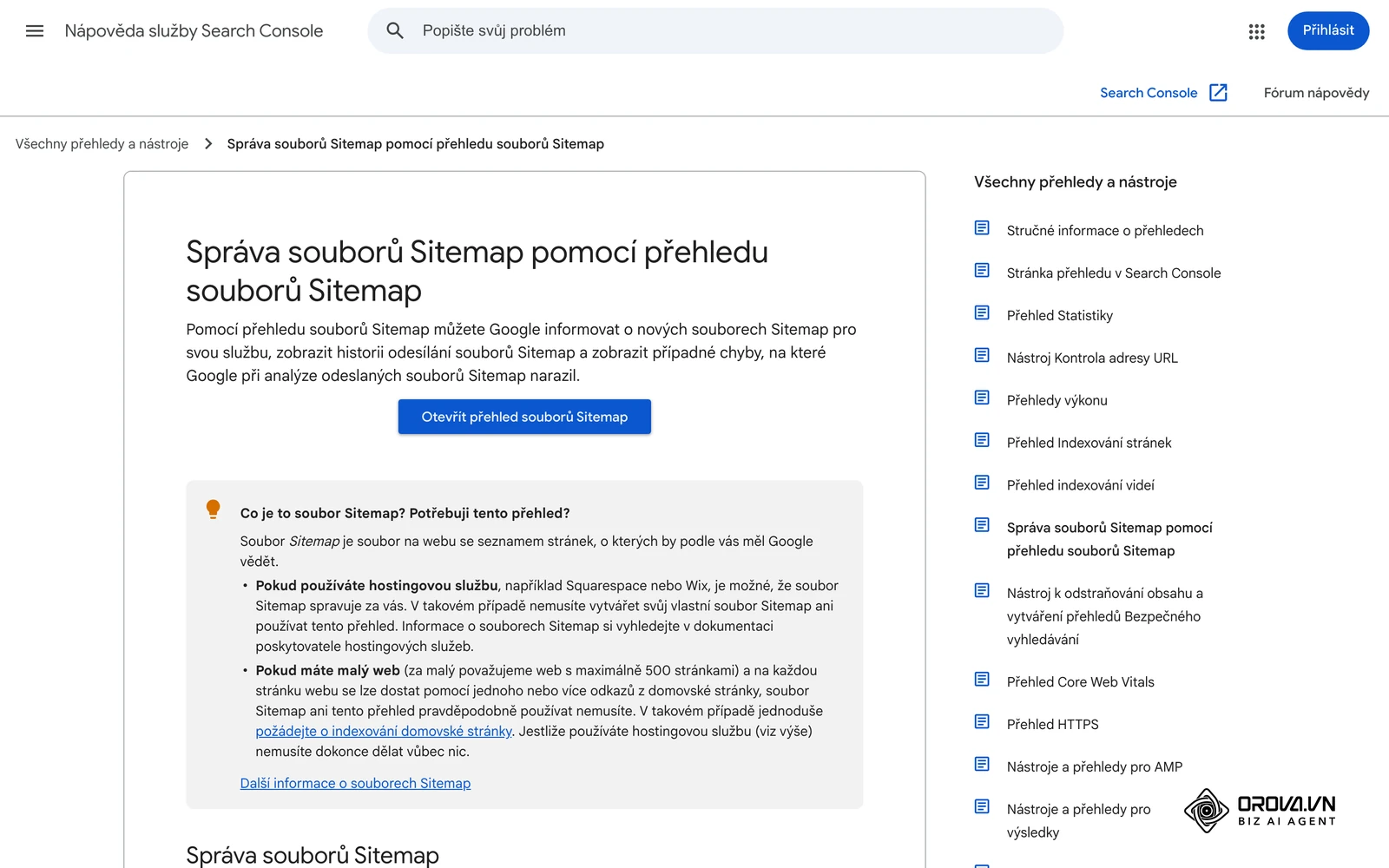1389x868 pixels.
Task: Follow the Search Console link
Action: coord(1149,93)
